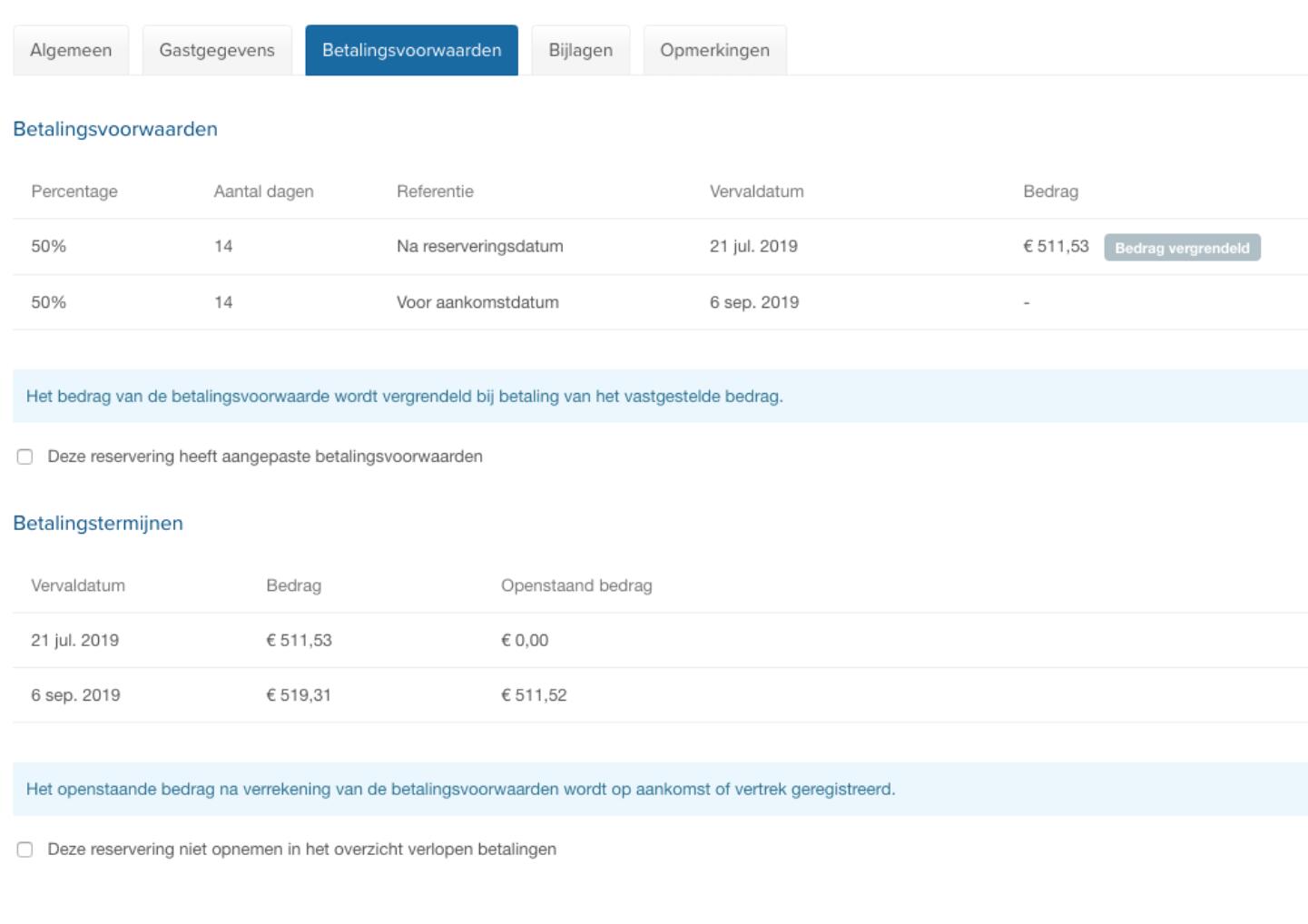Screen dimensions: 1308x924
Task: Click the 'Bedrag vergrendeld' badge
Action: (1182, 248)
